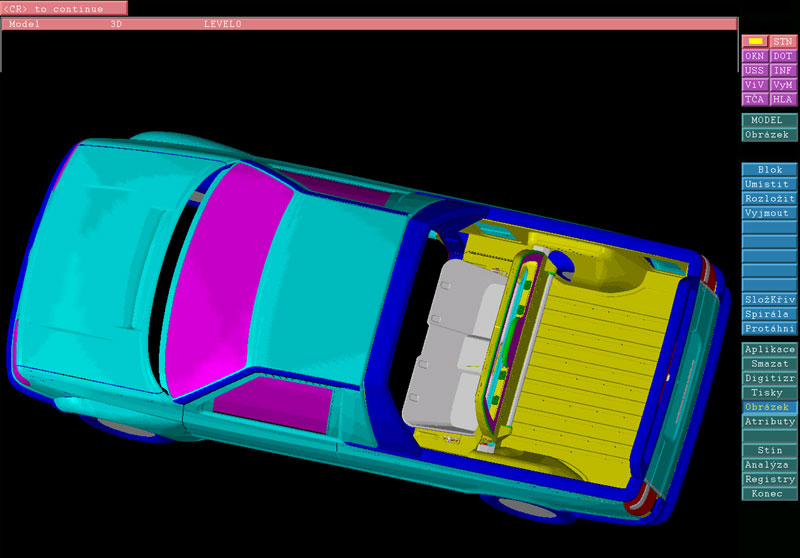Viewport: 800px width, 558px height.
Task: Choose the Blok function
Action: coord(769,169)
